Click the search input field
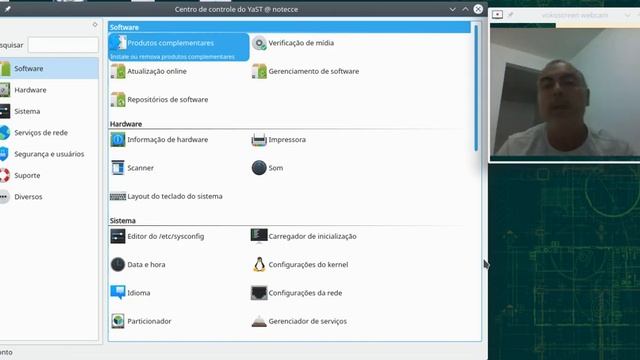The width and height of the screenshot is (640, 360). 63,45
